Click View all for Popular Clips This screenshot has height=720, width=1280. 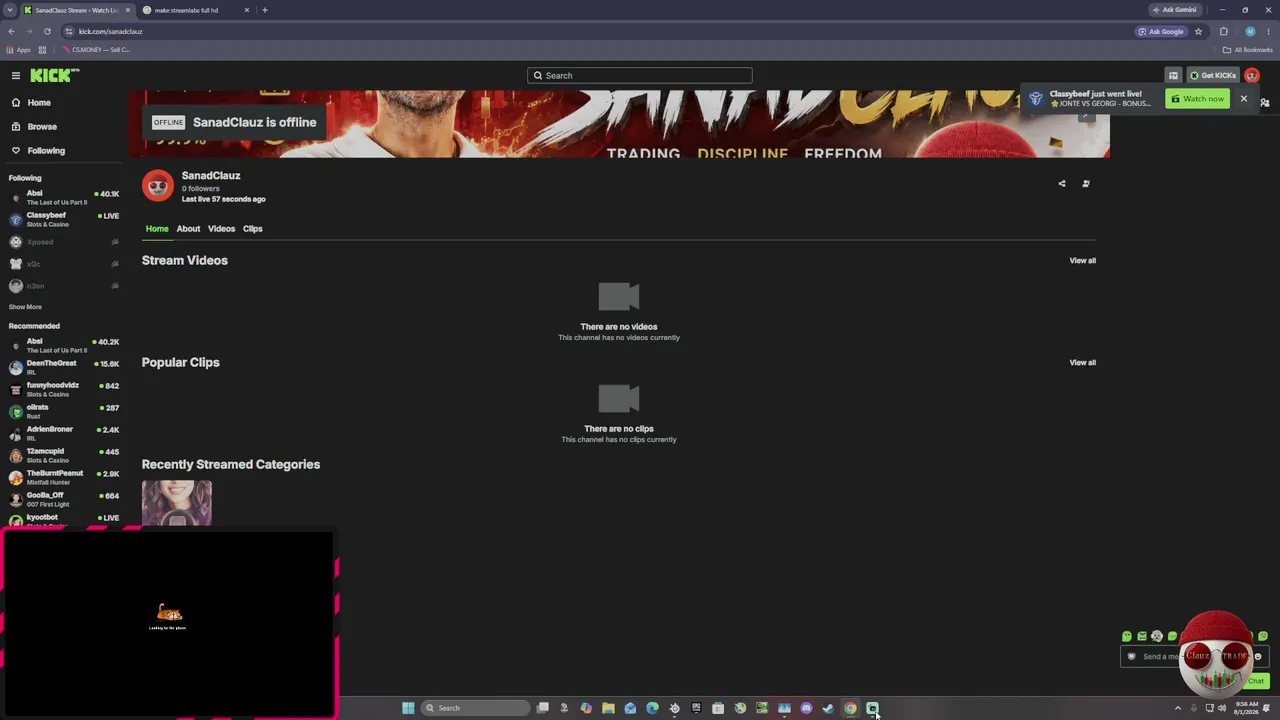(x=1082, y=363)
